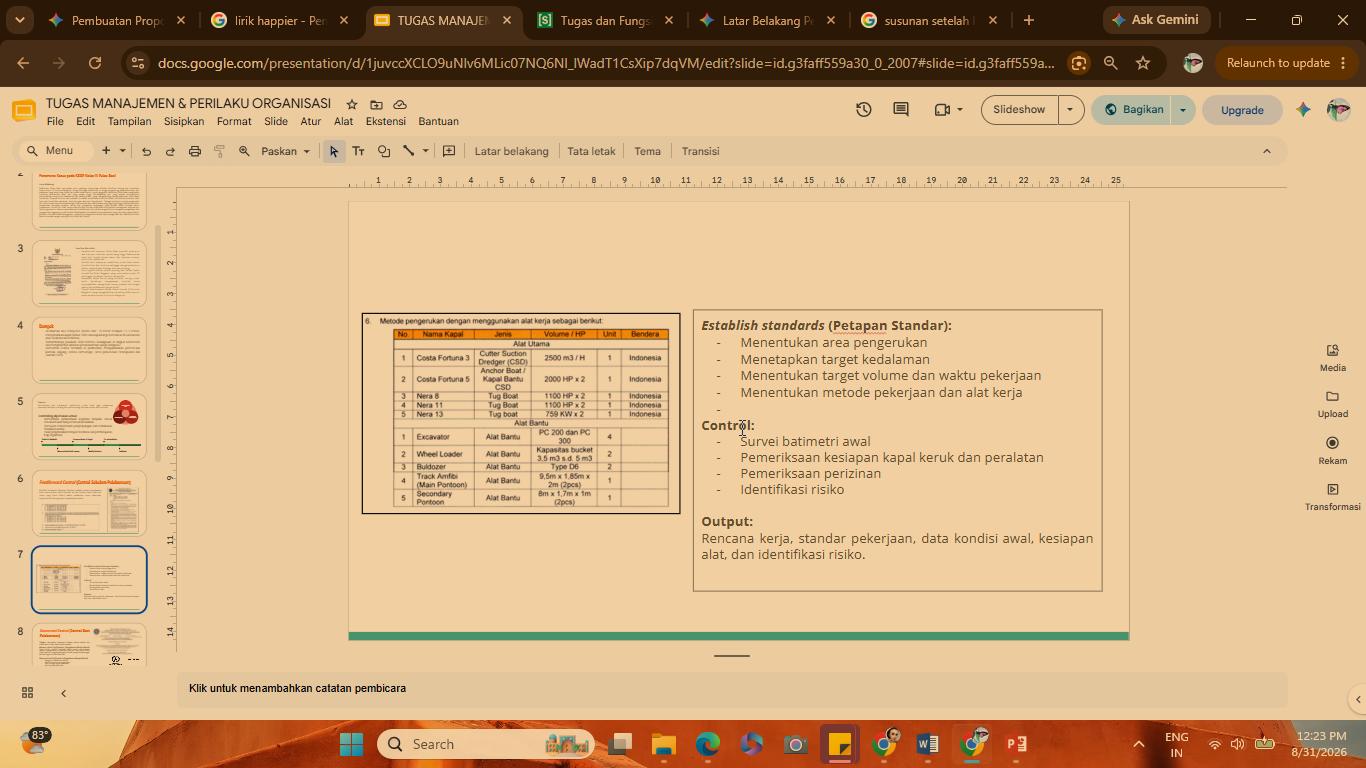This screenshot has height=768, width=1366.
Task: Click the Upgrade button
Action: [1242, 110]
